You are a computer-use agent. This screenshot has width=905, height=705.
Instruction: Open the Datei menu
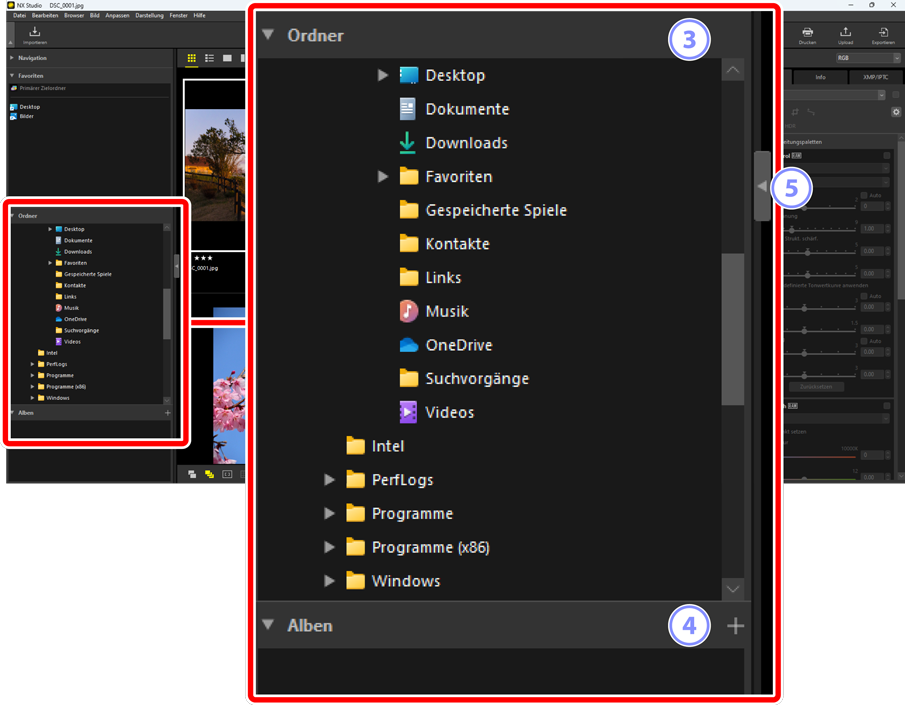click(20, 16)
